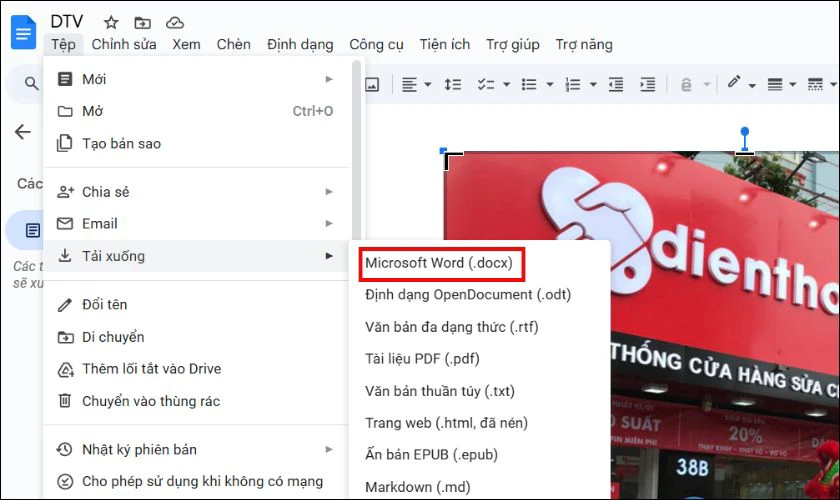Screen dimensions: 840x500
Task: Select Tạo bản sao menu entry
Action: (197, 144)
